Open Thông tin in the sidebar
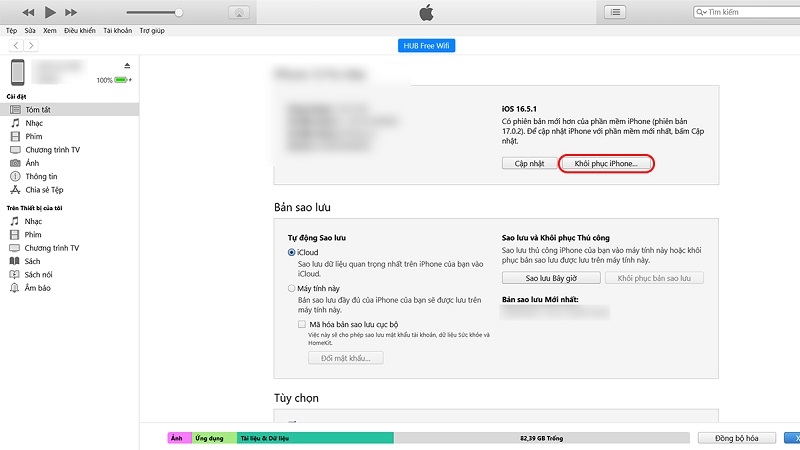800x450 pixels. (41, 176)
